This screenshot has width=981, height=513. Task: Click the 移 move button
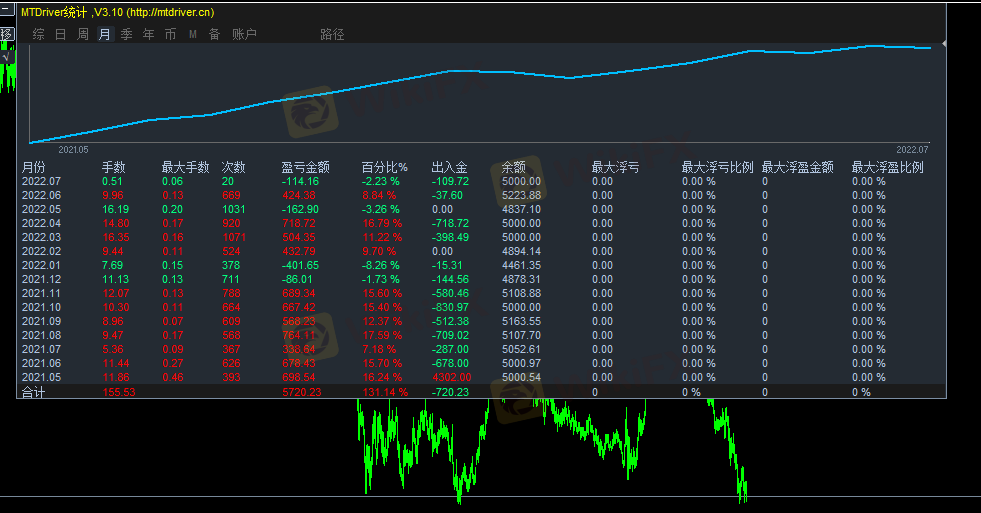click(7, 34)
